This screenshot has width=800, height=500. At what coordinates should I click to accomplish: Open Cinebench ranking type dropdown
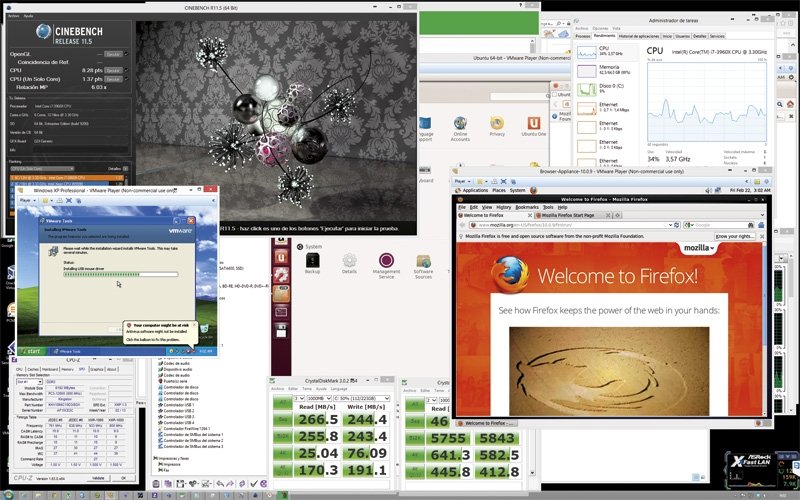tap(42, 168)
